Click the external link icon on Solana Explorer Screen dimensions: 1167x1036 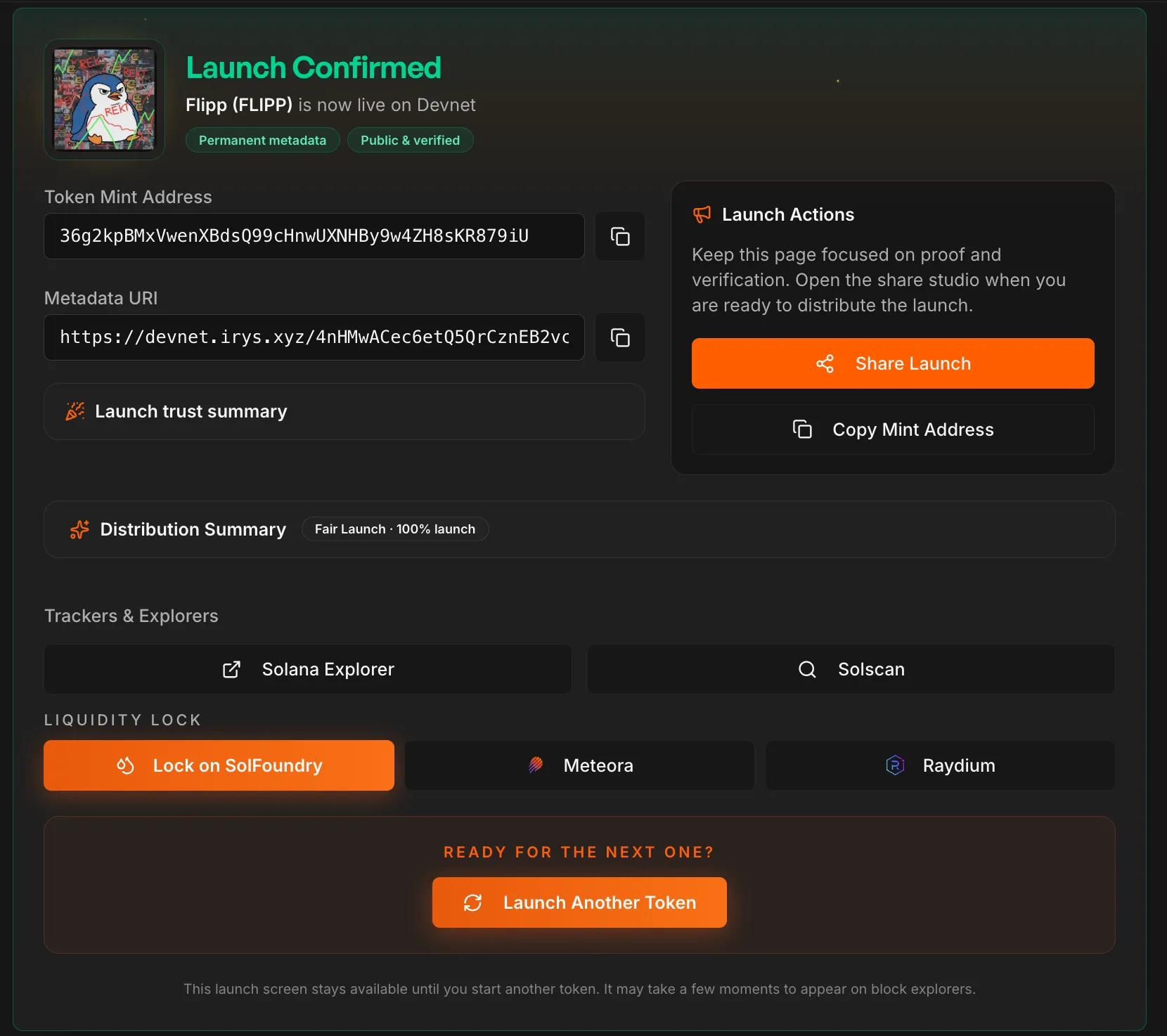coord(231,669)
